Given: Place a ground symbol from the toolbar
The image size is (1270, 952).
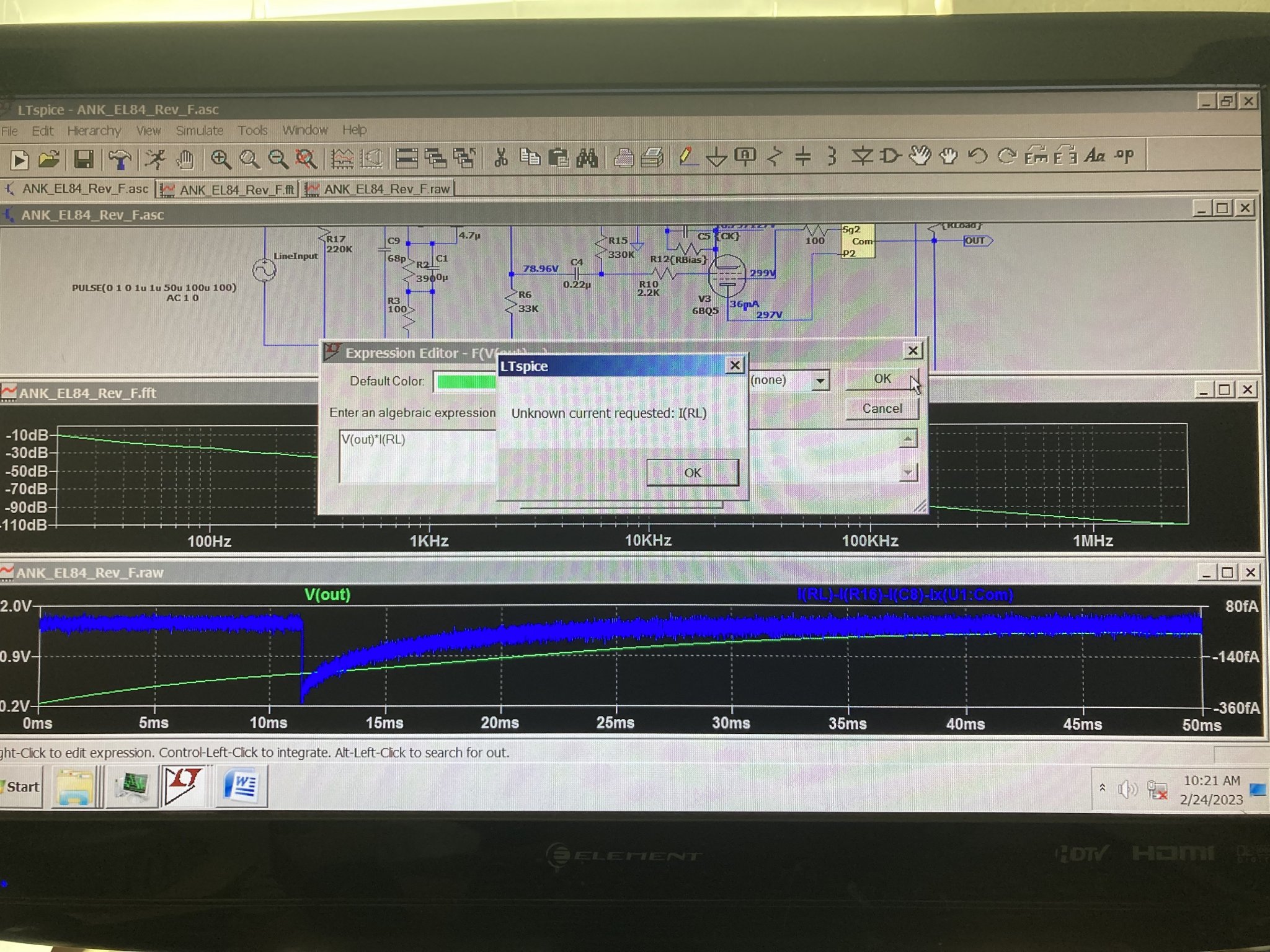Looking at the screenshot, I should 716,157.
